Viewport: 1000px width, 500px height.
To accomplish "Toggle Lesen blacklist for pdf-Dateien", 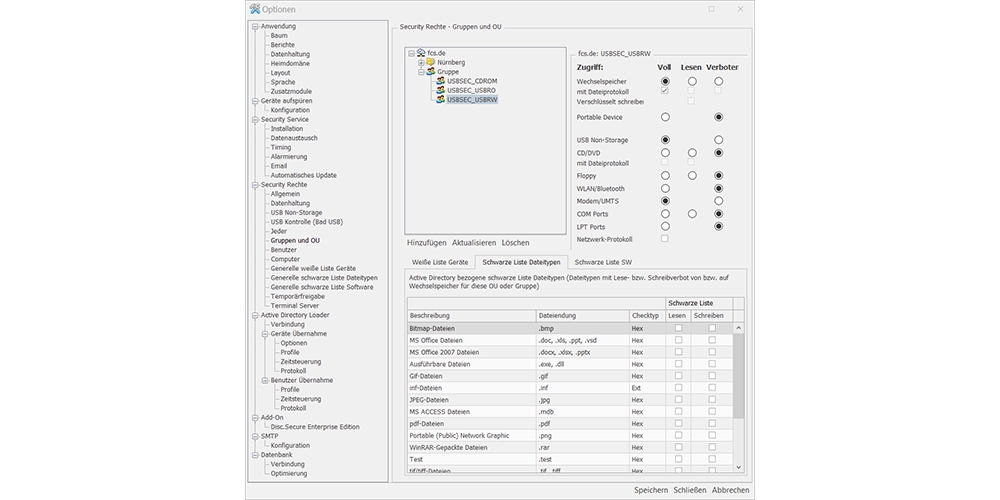I will click(678, 423).
